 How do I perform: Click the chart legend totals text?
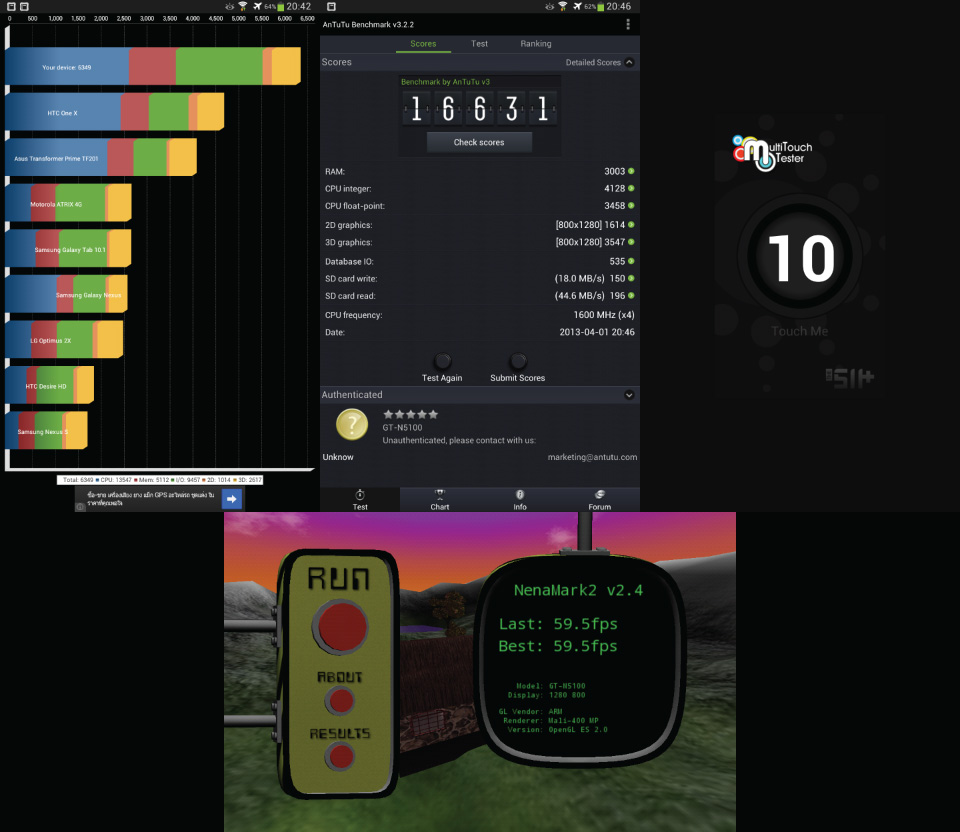[x=160, y=480]
